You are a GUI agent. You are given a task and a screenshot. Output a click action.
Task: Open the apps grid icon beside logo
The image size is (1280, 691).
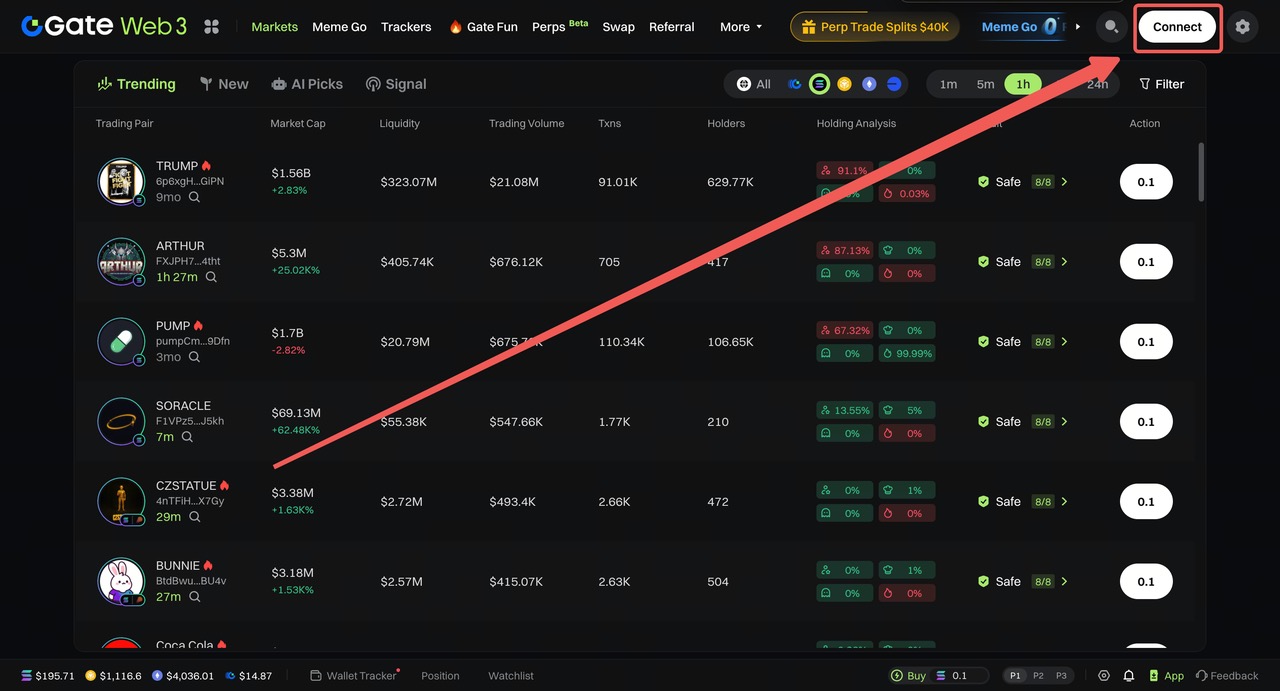[x=211, y=27]
